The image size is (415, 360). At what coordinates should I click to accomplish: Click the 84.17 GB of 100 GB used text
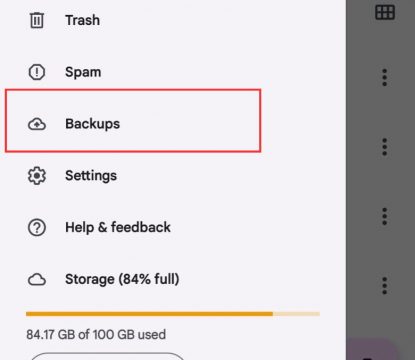coord(96,334)
